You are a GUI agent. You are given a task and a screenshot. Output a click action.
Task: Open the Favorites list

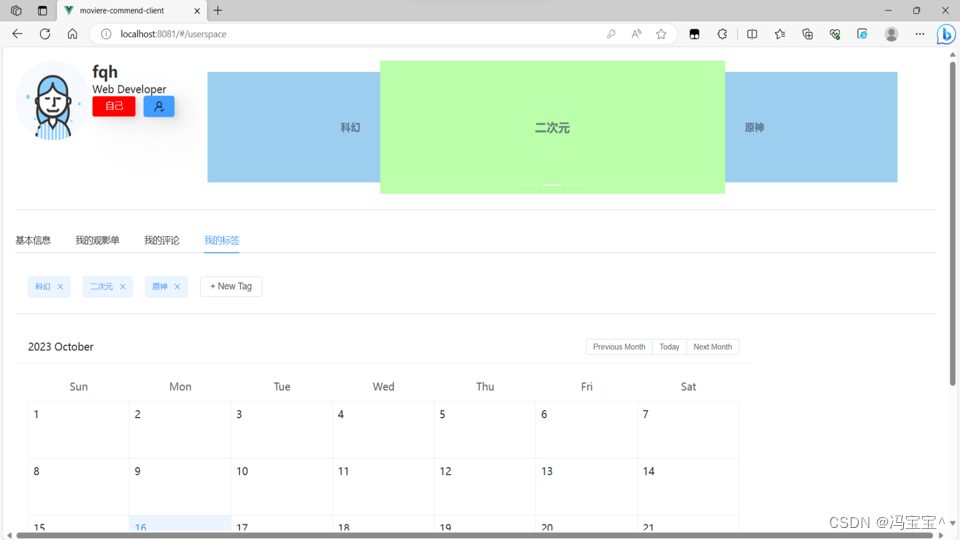[779, 34]
